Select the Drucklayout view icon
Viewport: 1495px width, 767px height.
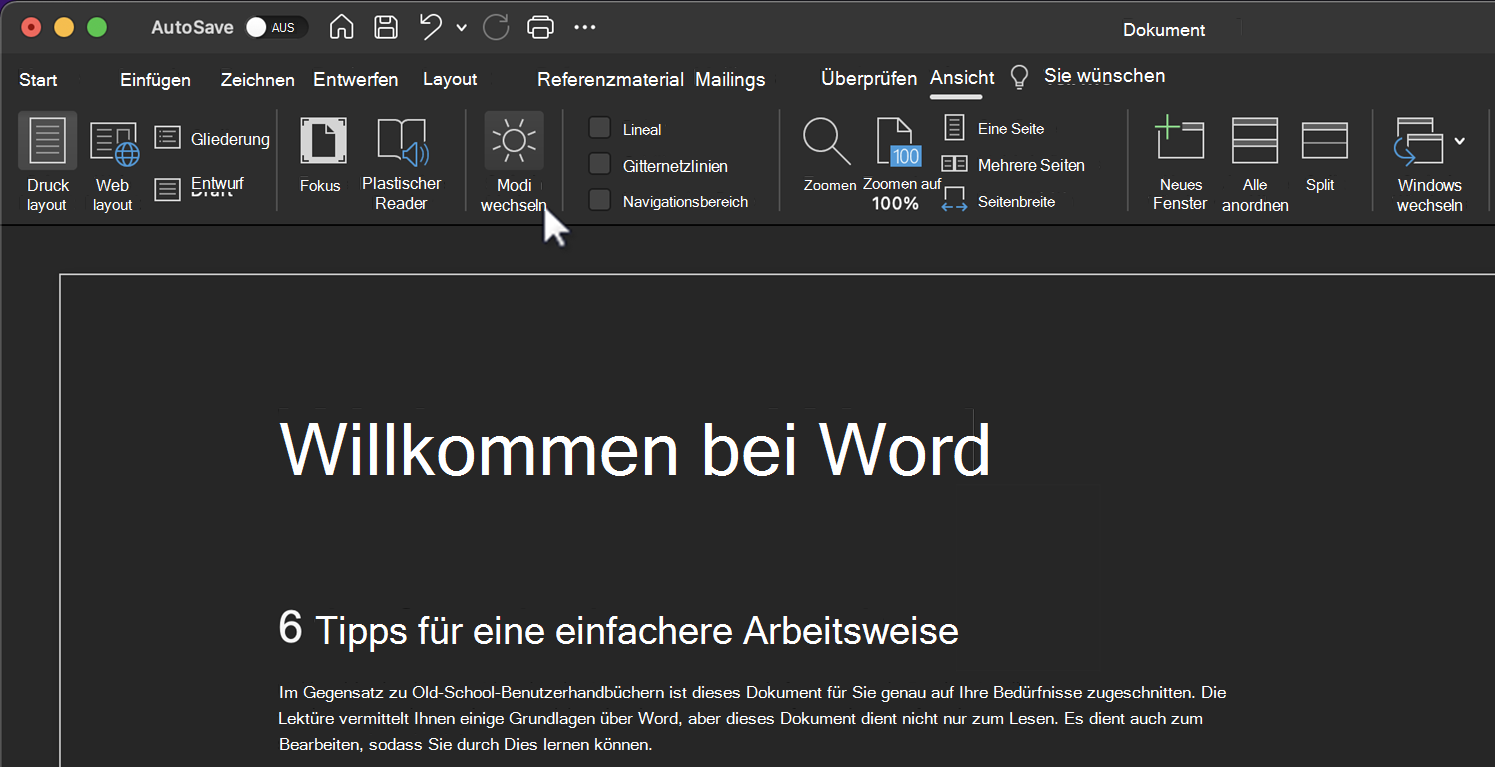pyautogui.click(x=47, y=141)
